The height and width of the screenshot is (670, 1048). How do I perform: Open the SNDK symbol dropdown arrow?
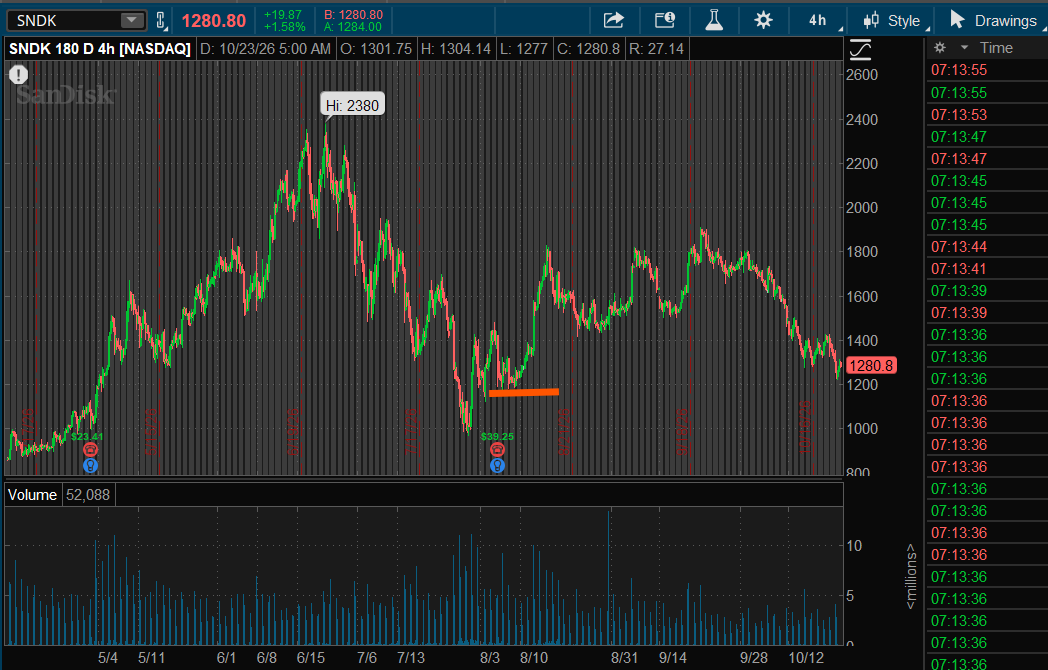132,21
